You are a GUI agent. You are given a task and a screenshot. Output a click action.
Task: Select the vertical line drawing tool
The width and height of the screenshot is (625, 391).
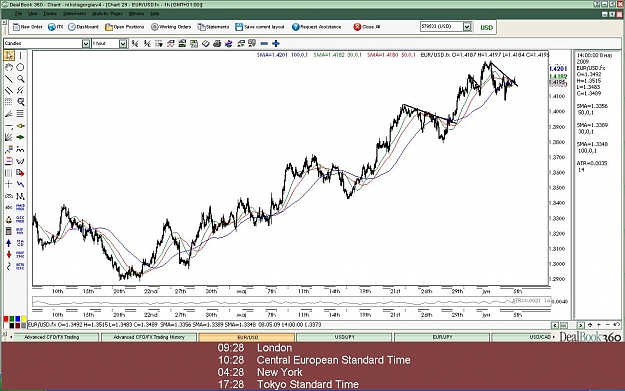tap(20, 55)
